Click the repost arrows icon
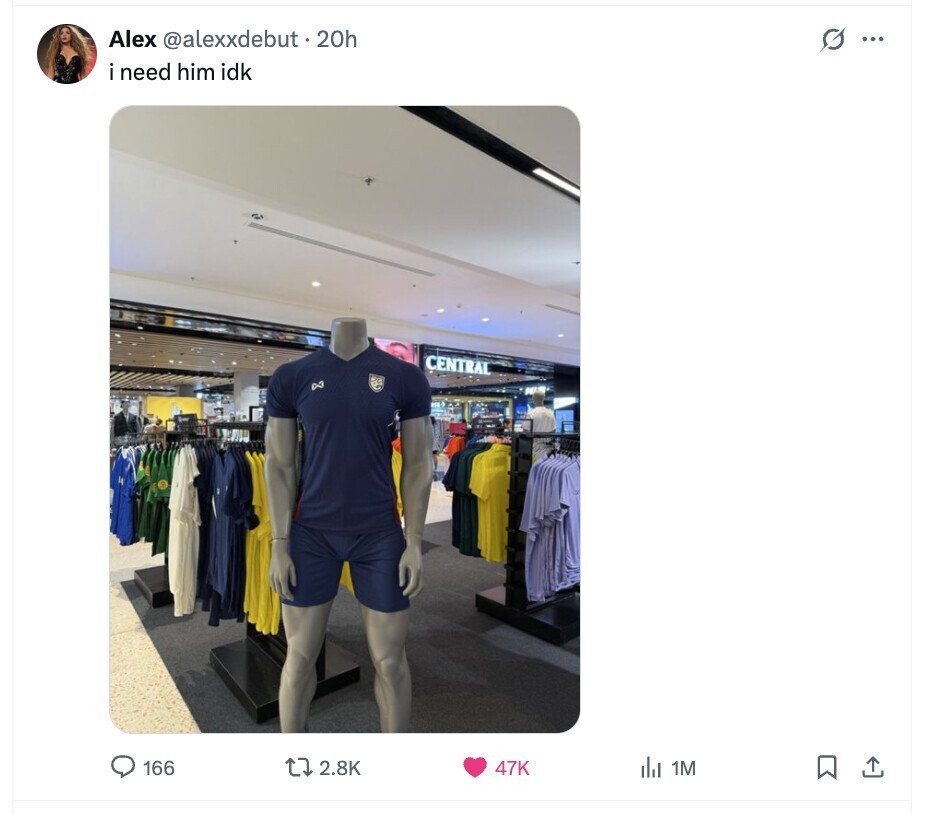This screenshot has width=950, height=814. tap(299, 767)
